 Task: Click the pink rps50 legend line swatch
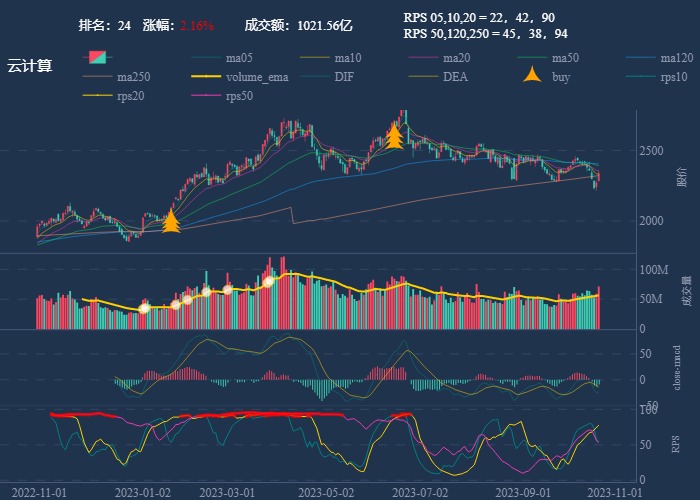[x=206, y=96]
